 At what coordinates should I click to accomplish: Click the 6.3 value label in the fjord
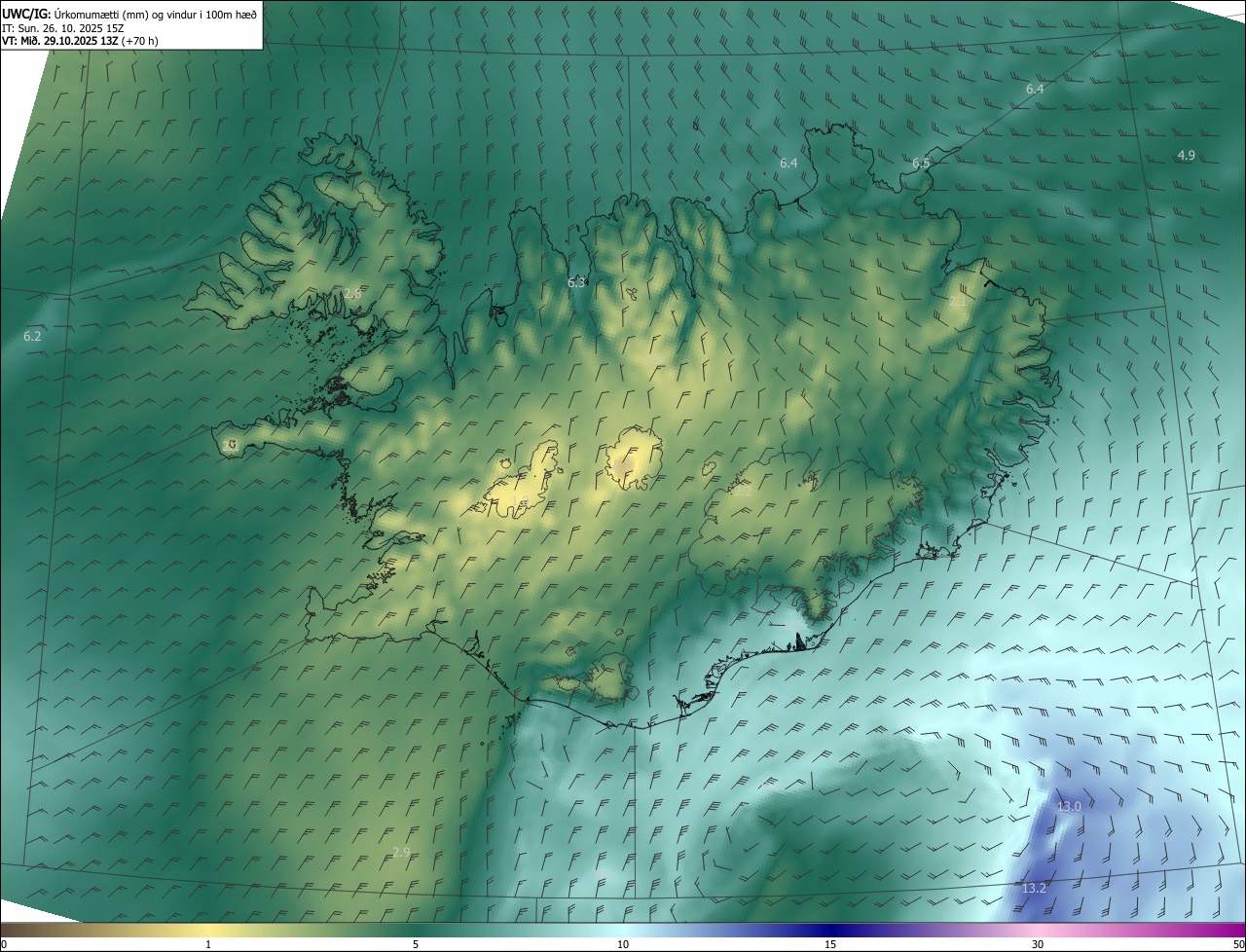click(x=576, y=283)
